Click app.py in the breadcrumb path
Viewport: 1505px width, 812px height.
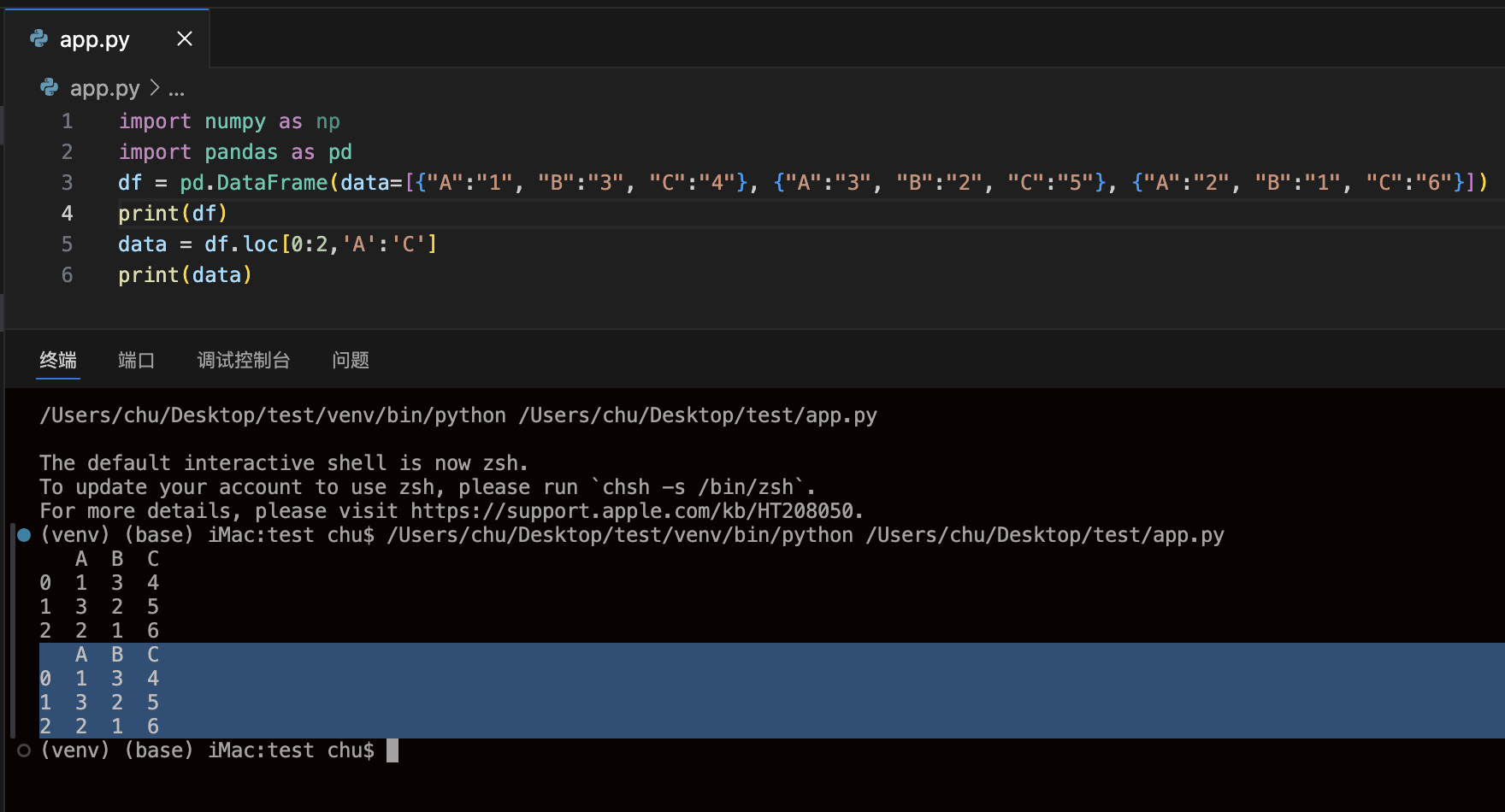click(104, 88)
